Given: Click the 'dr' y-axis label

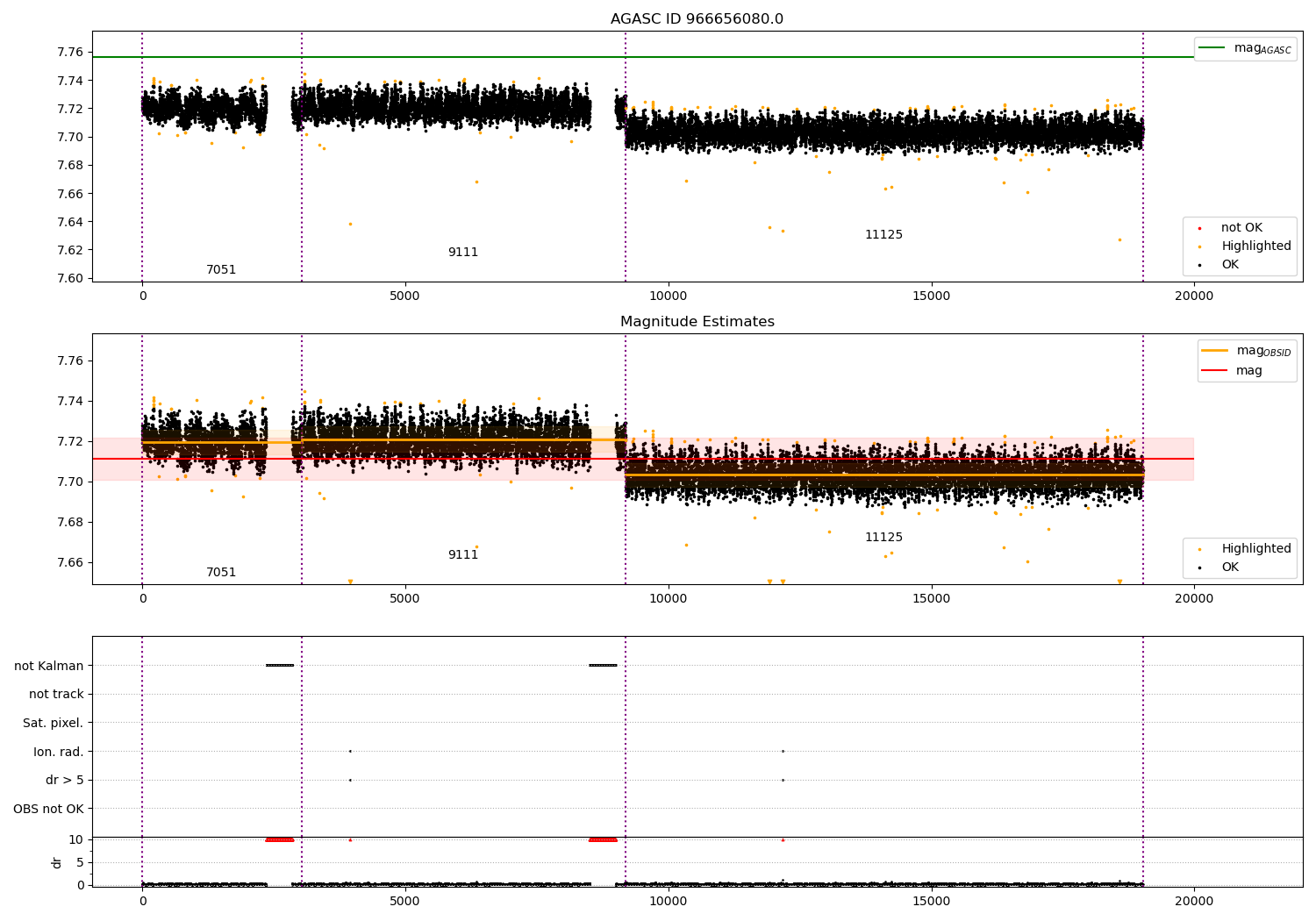Looking at the screenshot, I should pos(57,862).
